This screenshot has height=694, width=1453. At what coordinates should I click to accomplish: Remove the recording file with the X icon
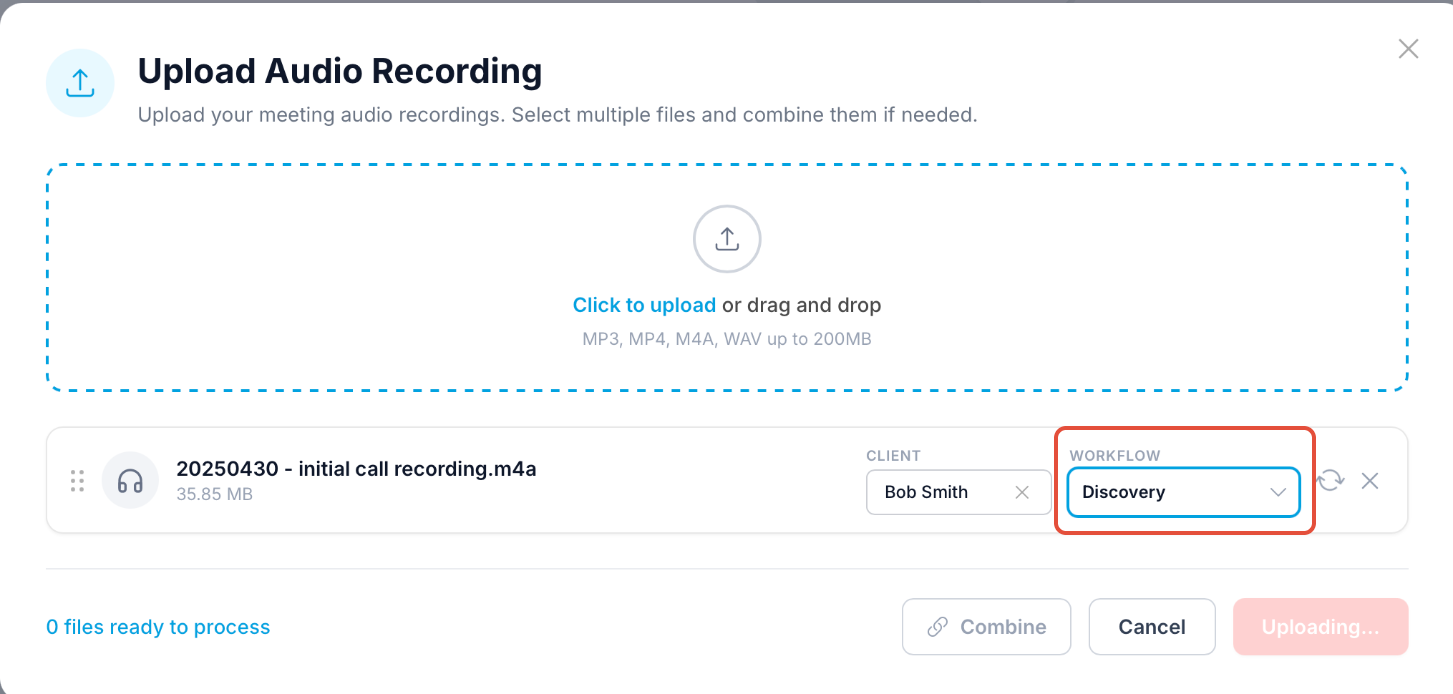coord(1370,481)
